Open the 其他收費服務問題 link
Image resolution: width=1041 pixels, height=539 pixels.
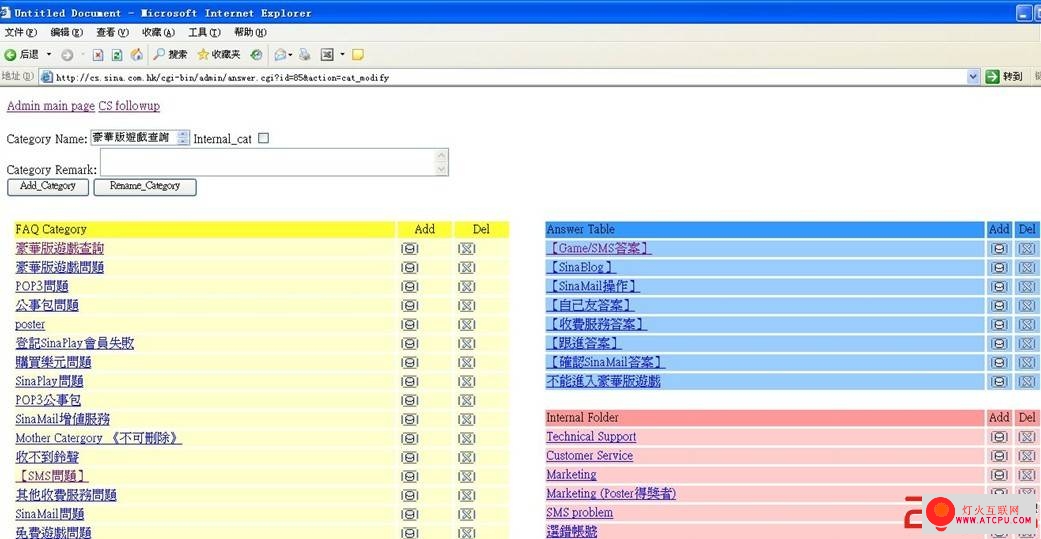66,495
